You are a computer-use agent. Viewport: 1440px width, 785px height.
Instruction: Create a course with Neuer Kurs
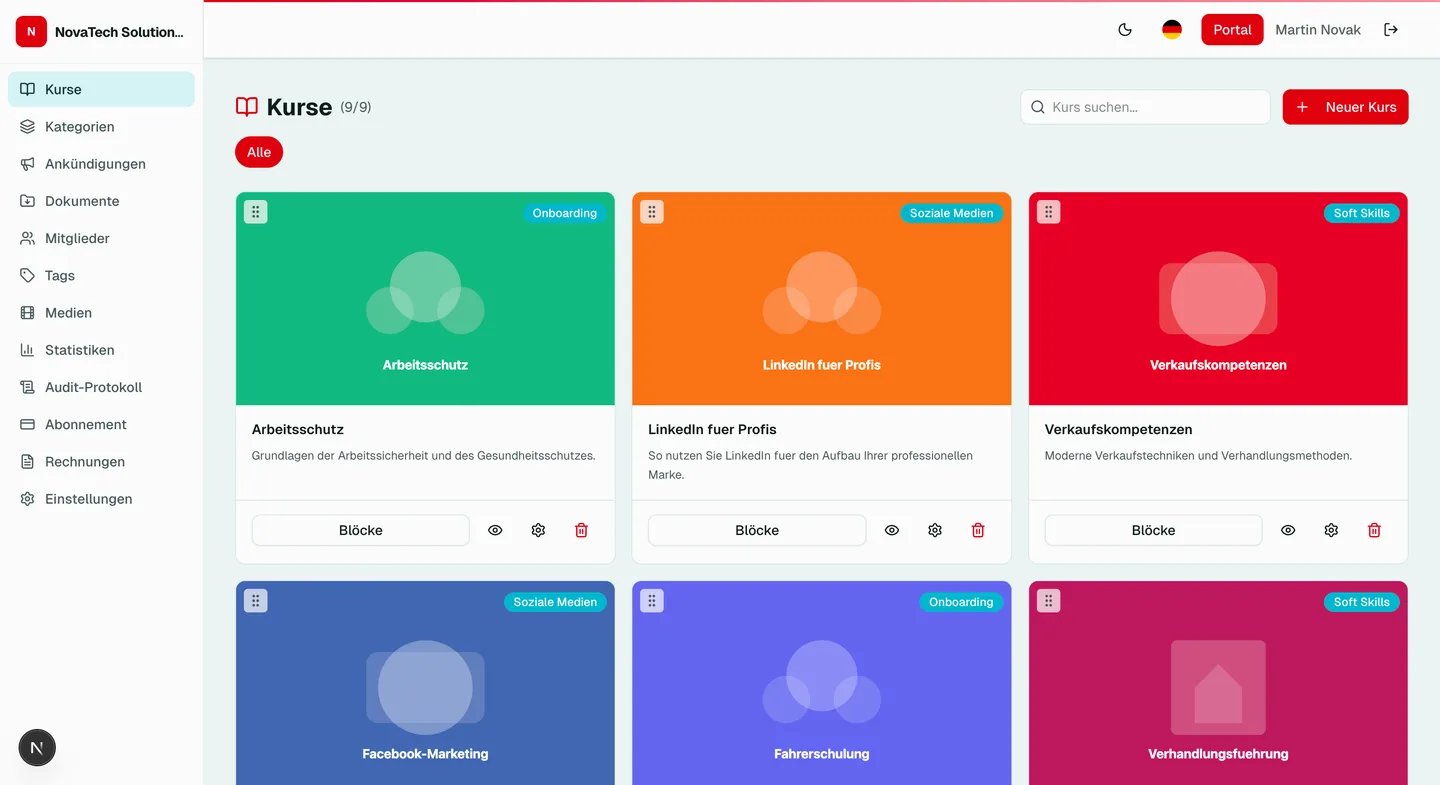(1345, 107)
